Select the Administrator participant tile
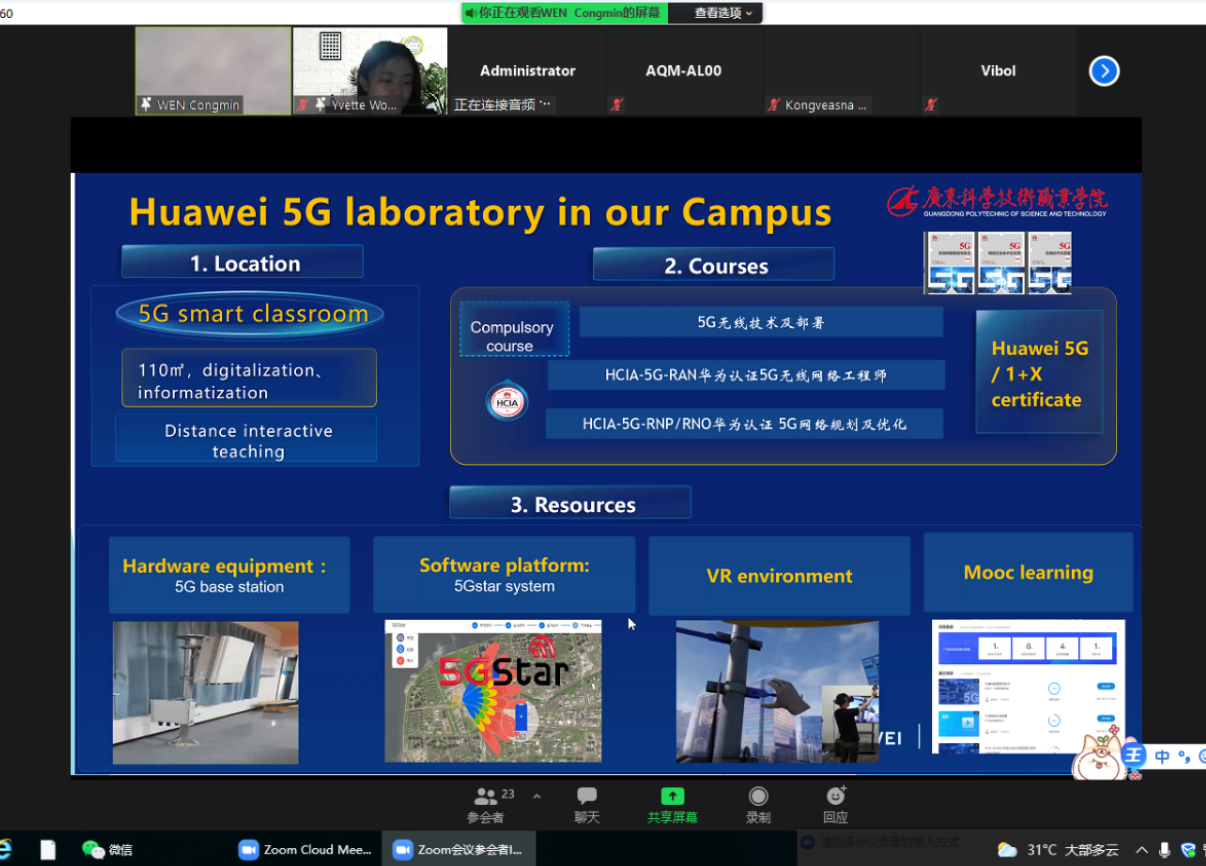 pyautogui.click(x=527, y=71)
